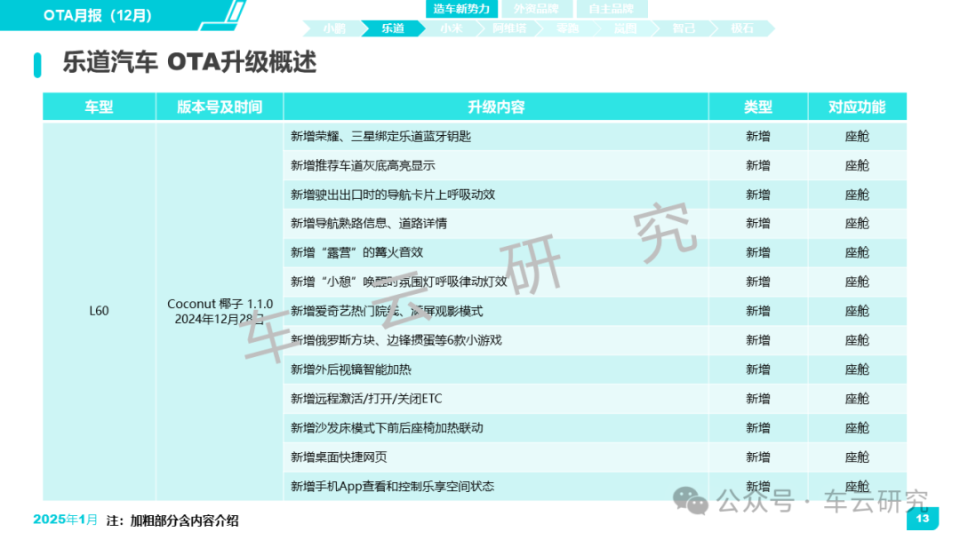The image size is (960, 540).
Task: Select the 造车新势力 tab
Action: coord(461,9)
